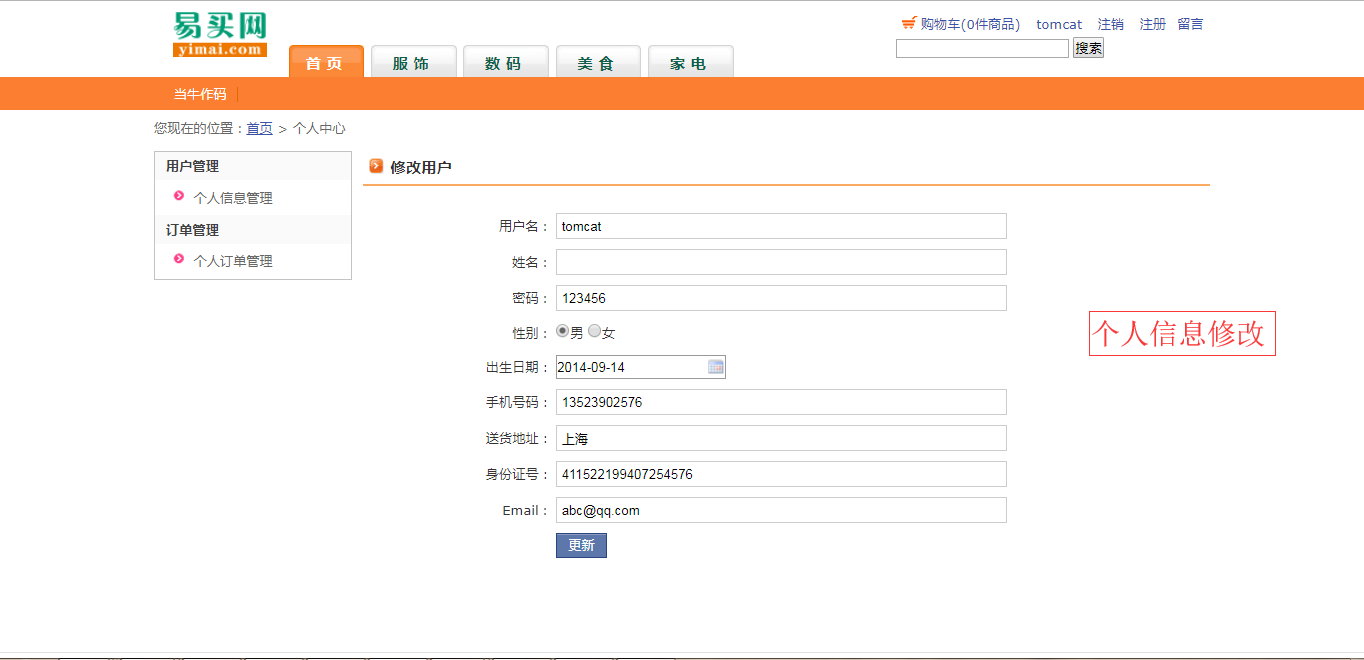Click the shopping cart icon
Image resolution: width=1364 pixels, height=660 pixels.
coord(908,23)
